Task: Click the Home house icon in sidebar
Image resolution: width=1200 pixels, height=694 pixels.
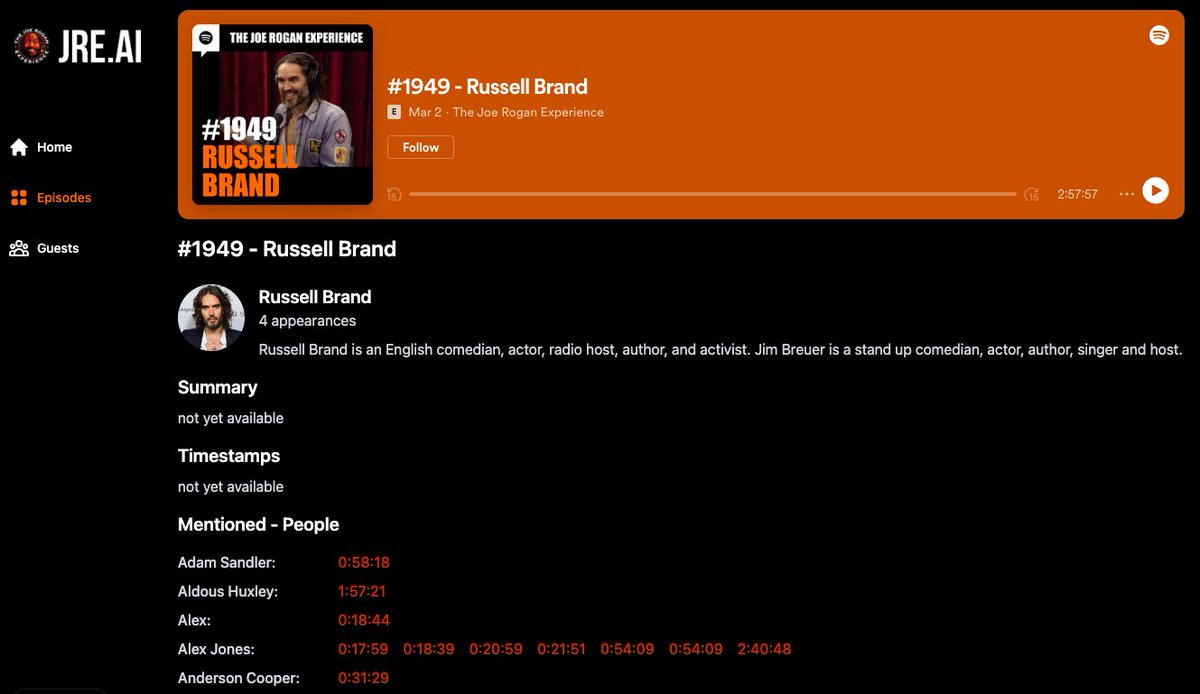Action: pos(18,147)
